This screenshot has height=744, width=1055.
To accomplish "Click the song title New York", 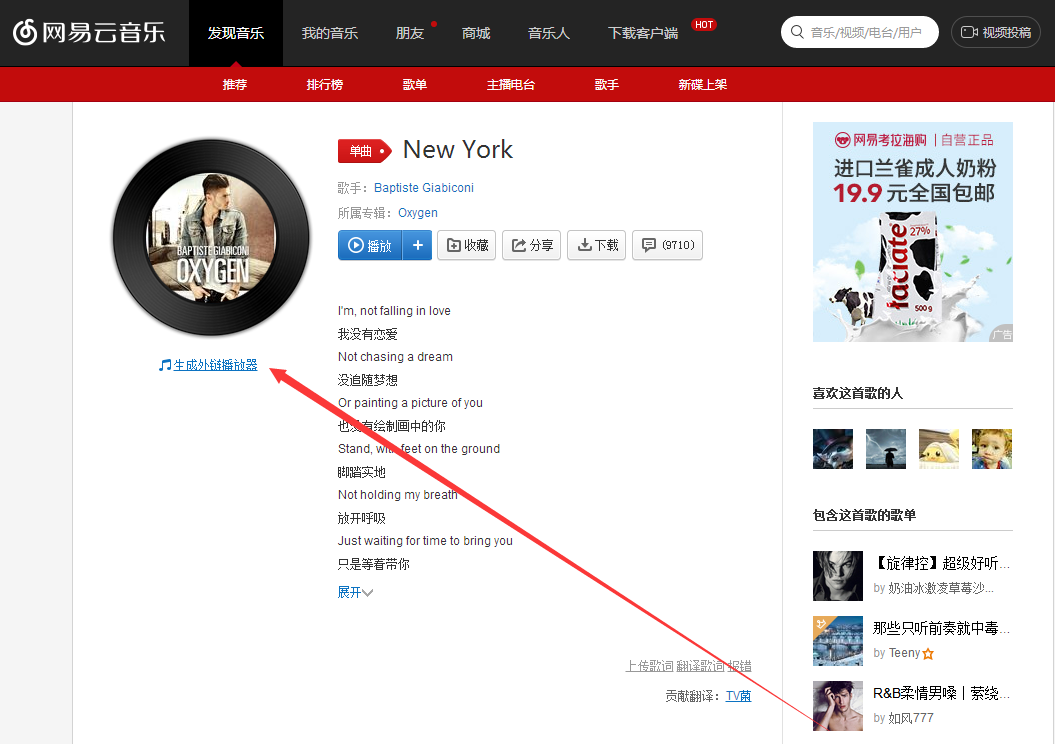I will (x=458, y=149).
